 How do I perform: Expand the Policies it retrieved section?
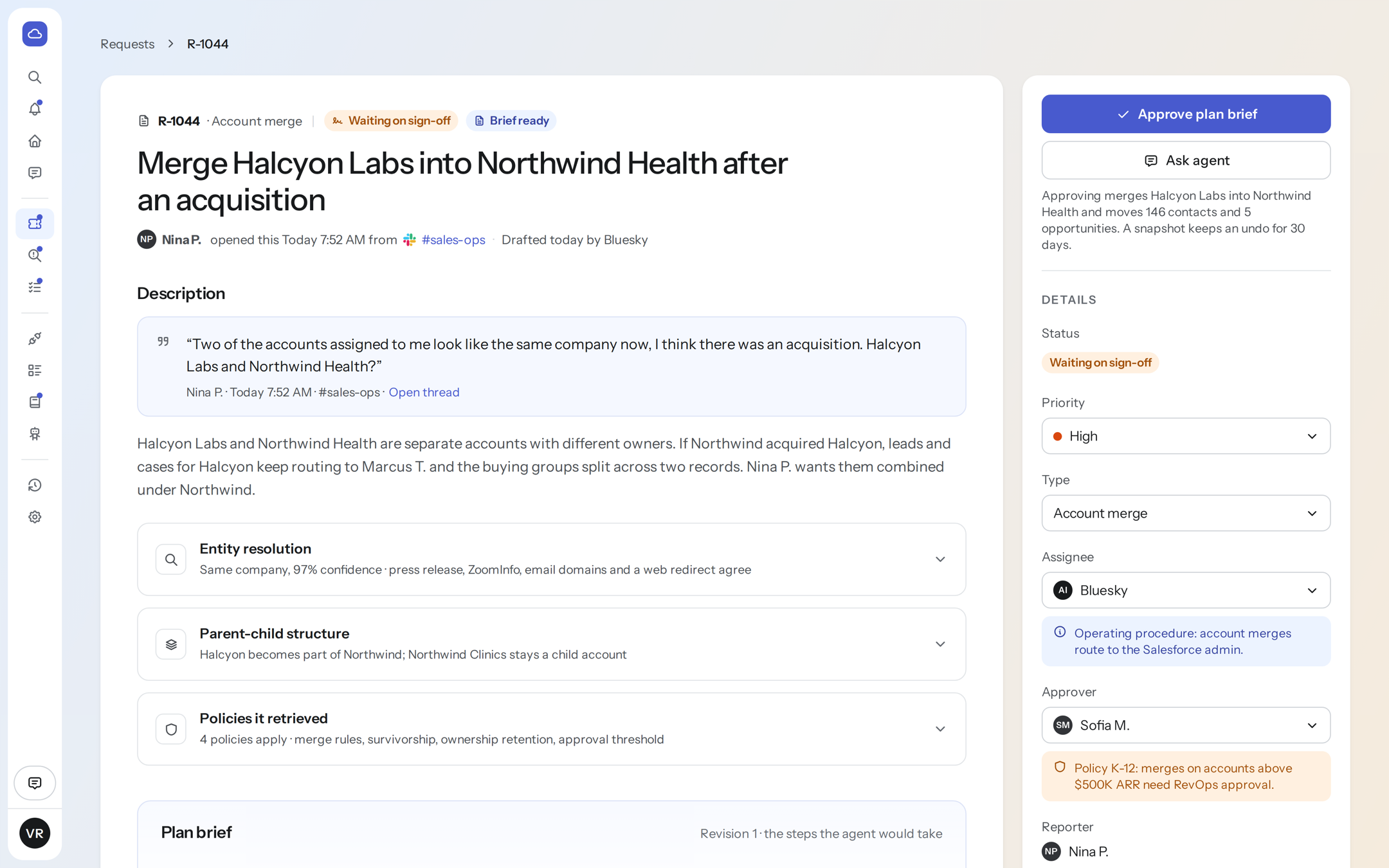[x=551, y=728]
